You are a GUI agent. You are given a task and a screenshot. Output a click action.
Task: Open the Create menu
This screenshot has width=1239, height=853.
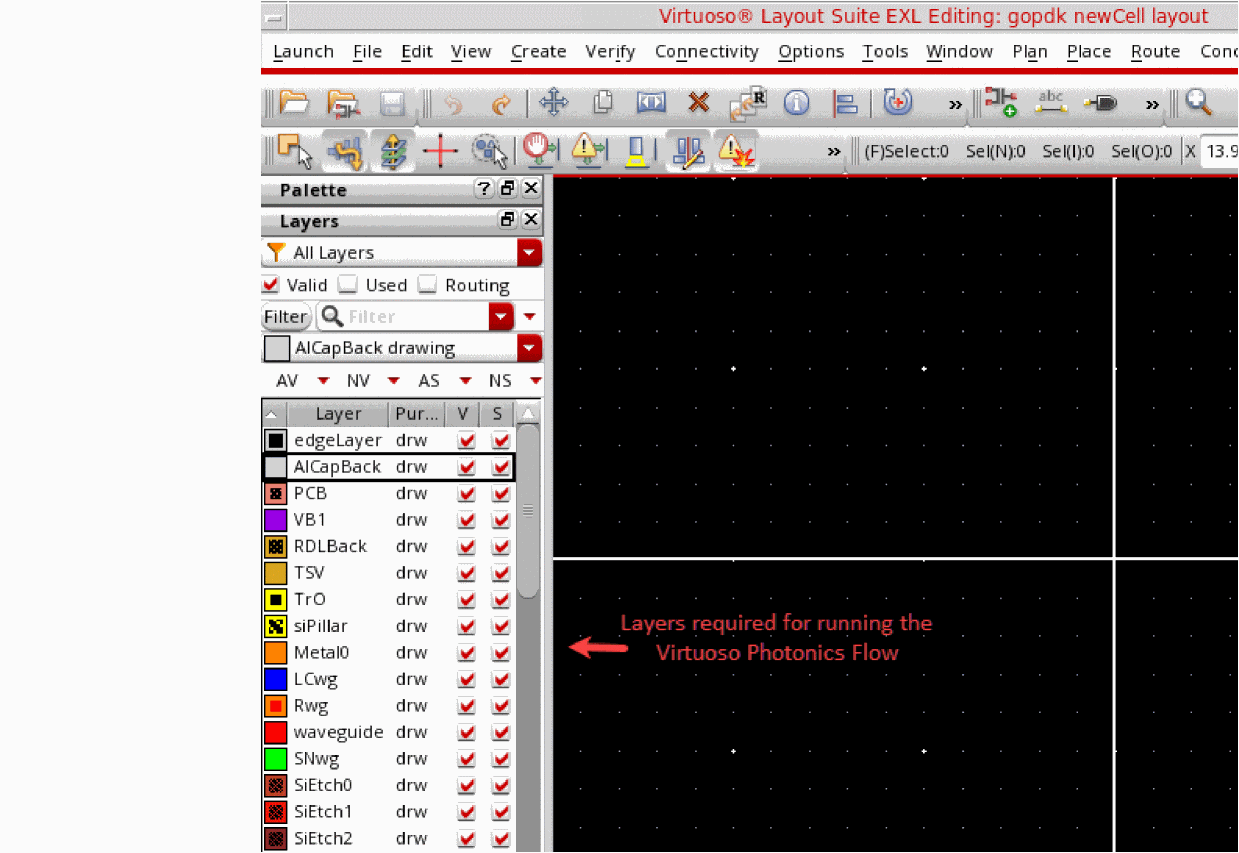point(538,51)
